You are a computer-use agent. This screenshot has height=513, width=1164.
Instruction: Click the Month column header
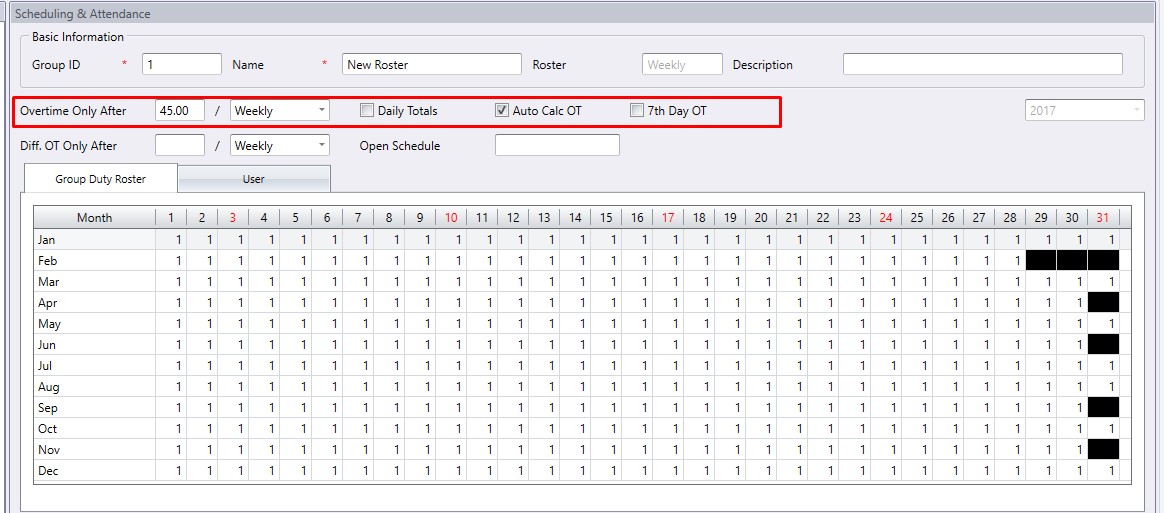94,218
